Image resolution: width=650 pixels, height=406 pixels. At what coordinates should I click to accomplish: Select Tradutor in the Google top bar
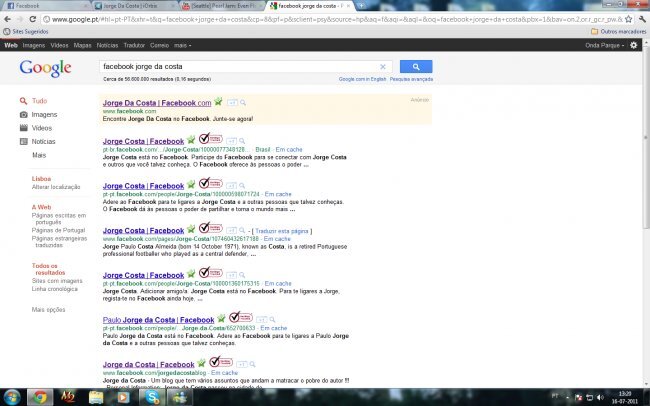click(134, 45)
